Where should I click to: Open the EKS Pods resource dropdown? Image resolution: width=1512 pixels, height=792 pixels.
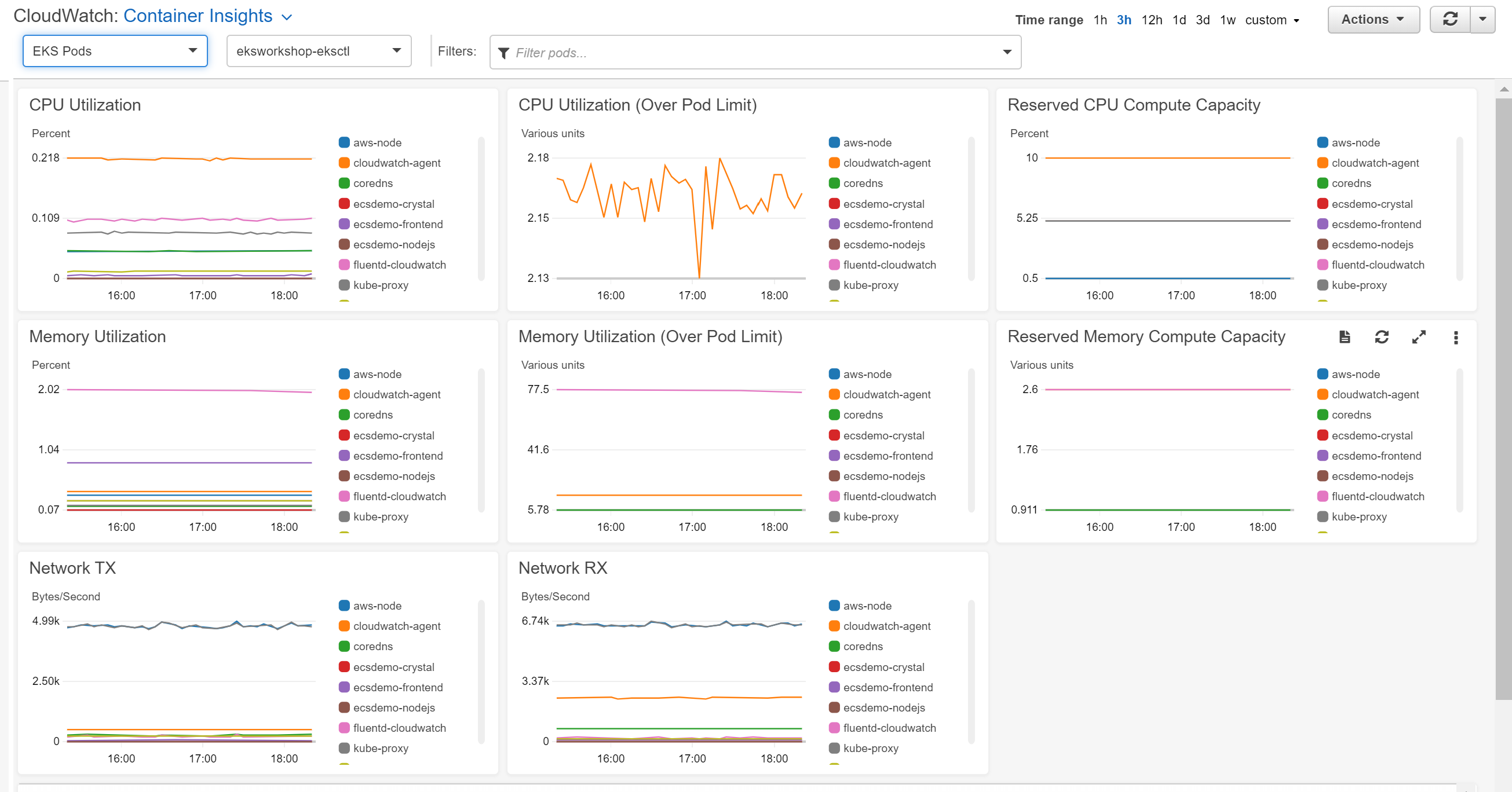(x=115, y=51)
